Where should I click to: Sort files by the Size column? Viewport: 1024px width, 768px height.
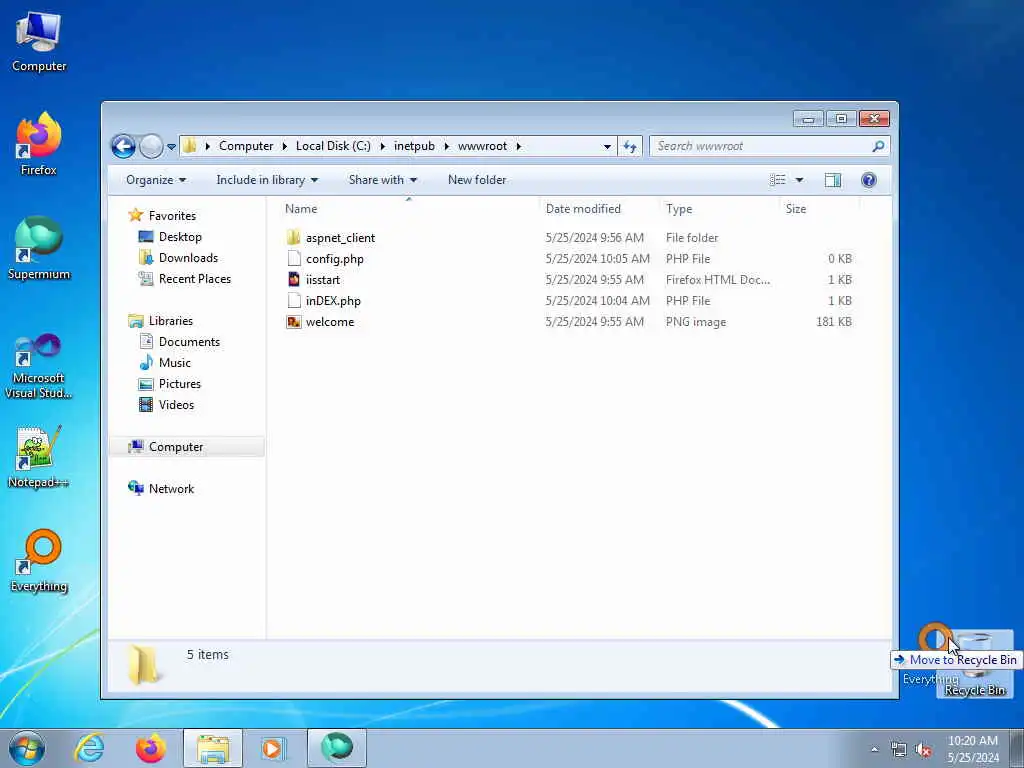(x=820, y=209)
